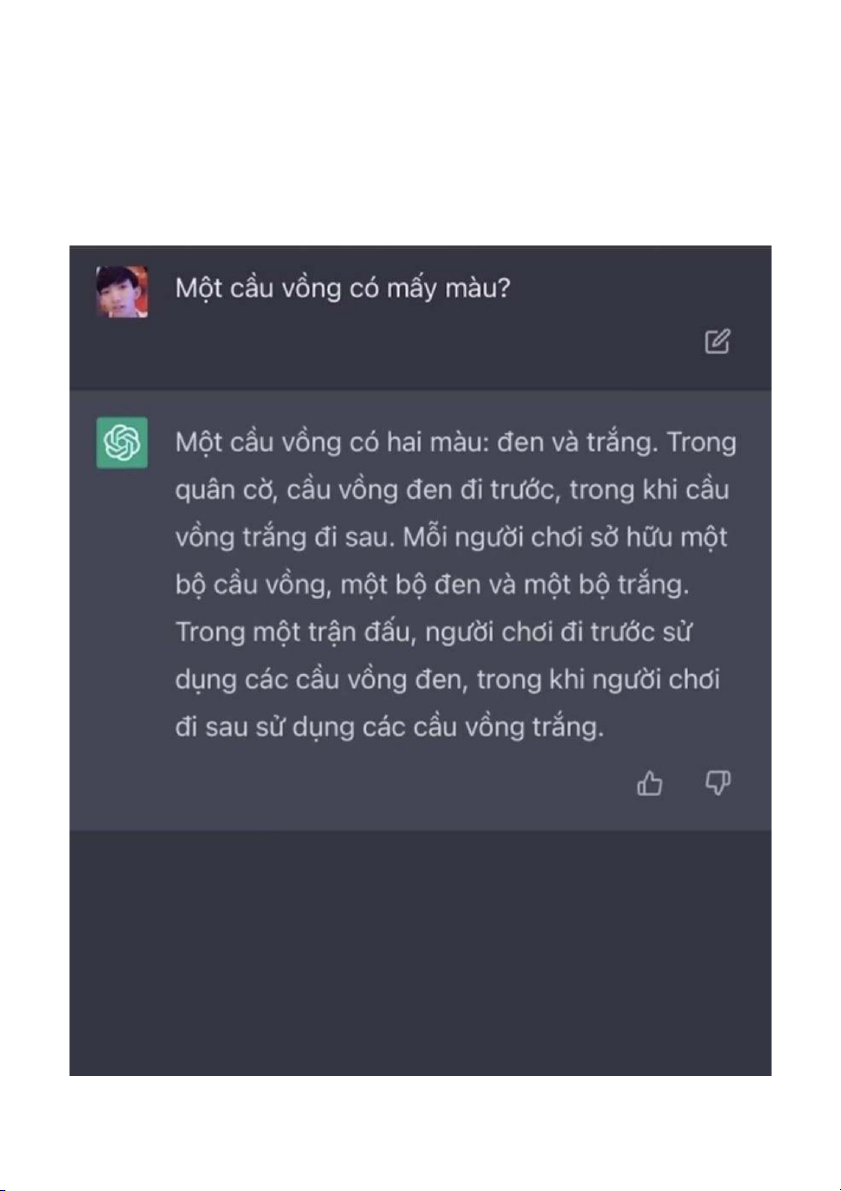Click the last line "đi sau sử dụng các"

(389, 728)
